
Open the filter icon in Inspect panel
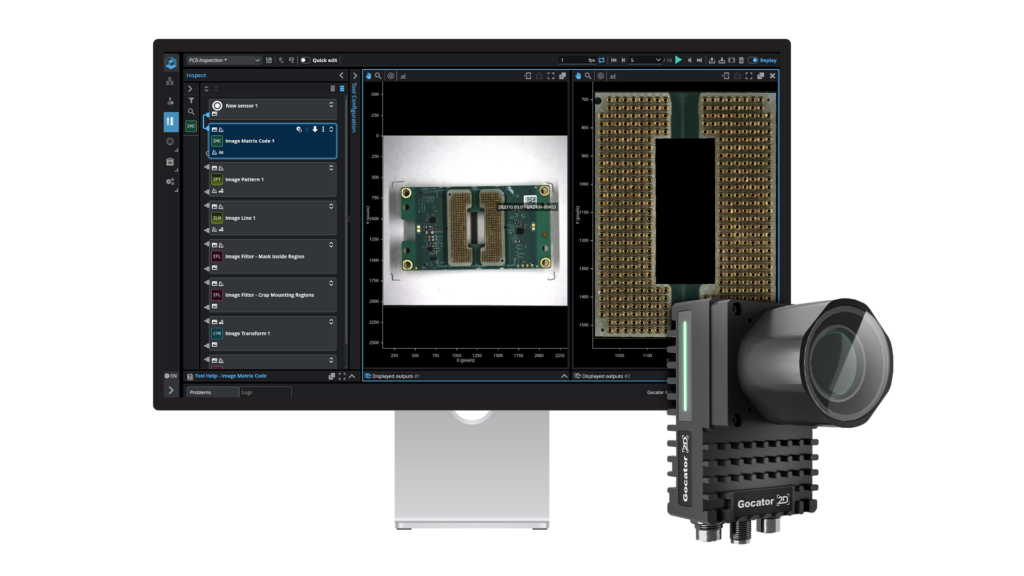(191, 100)
